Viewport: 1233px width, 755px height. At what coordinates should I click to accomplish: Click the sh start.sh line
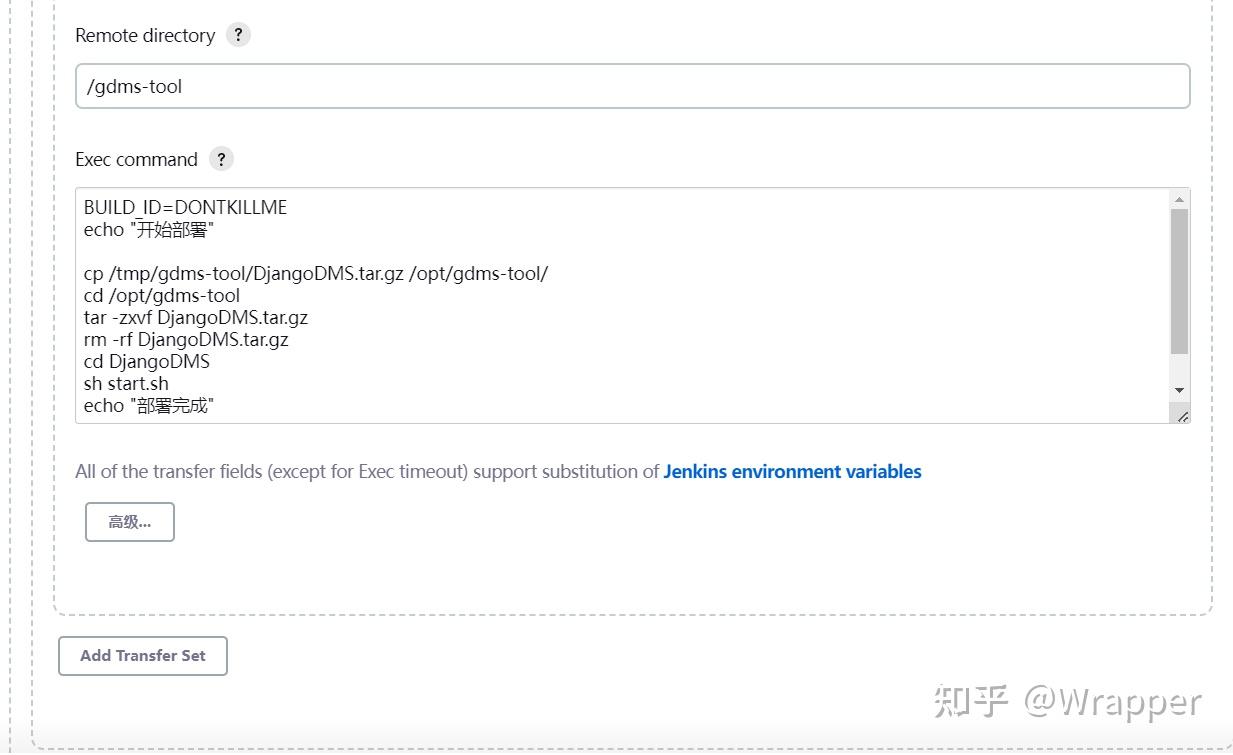[126, 384]
